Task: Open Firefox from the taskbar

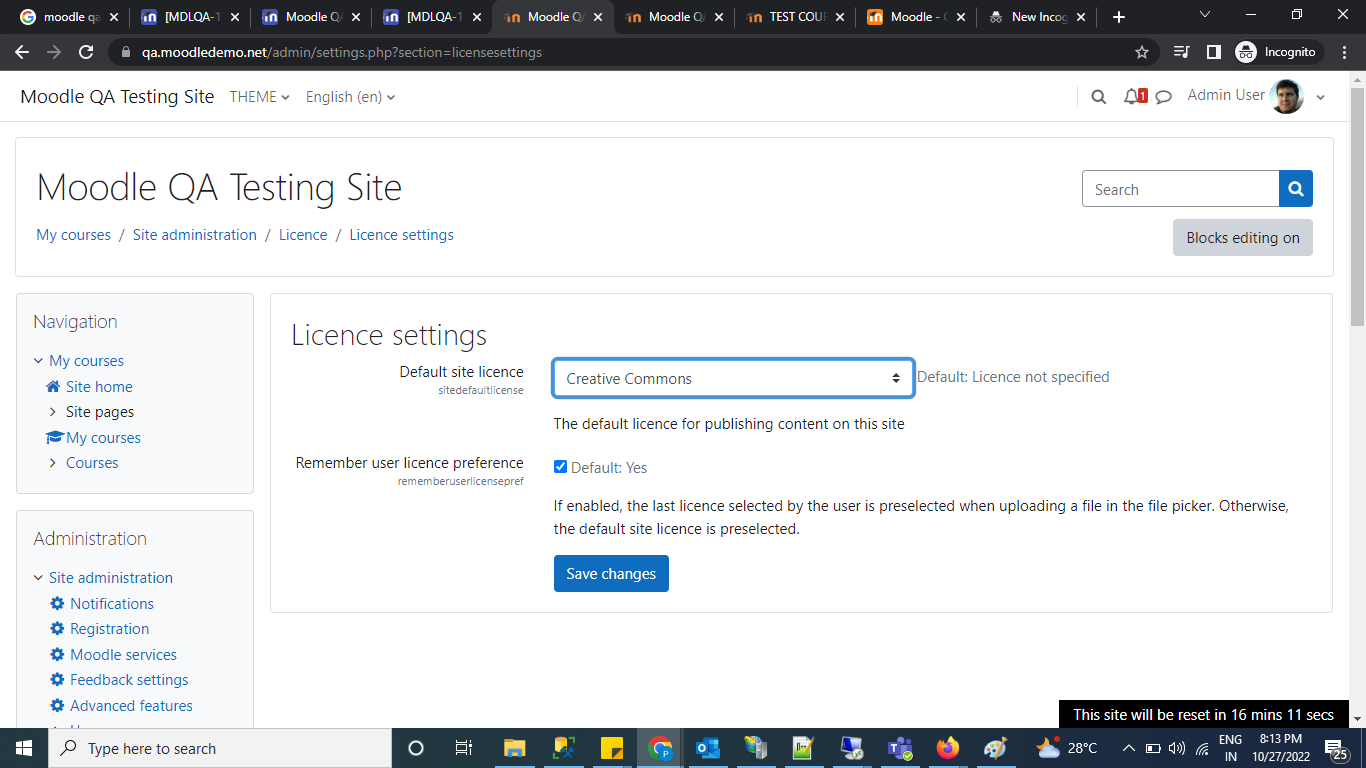Action: click(948, 748)
